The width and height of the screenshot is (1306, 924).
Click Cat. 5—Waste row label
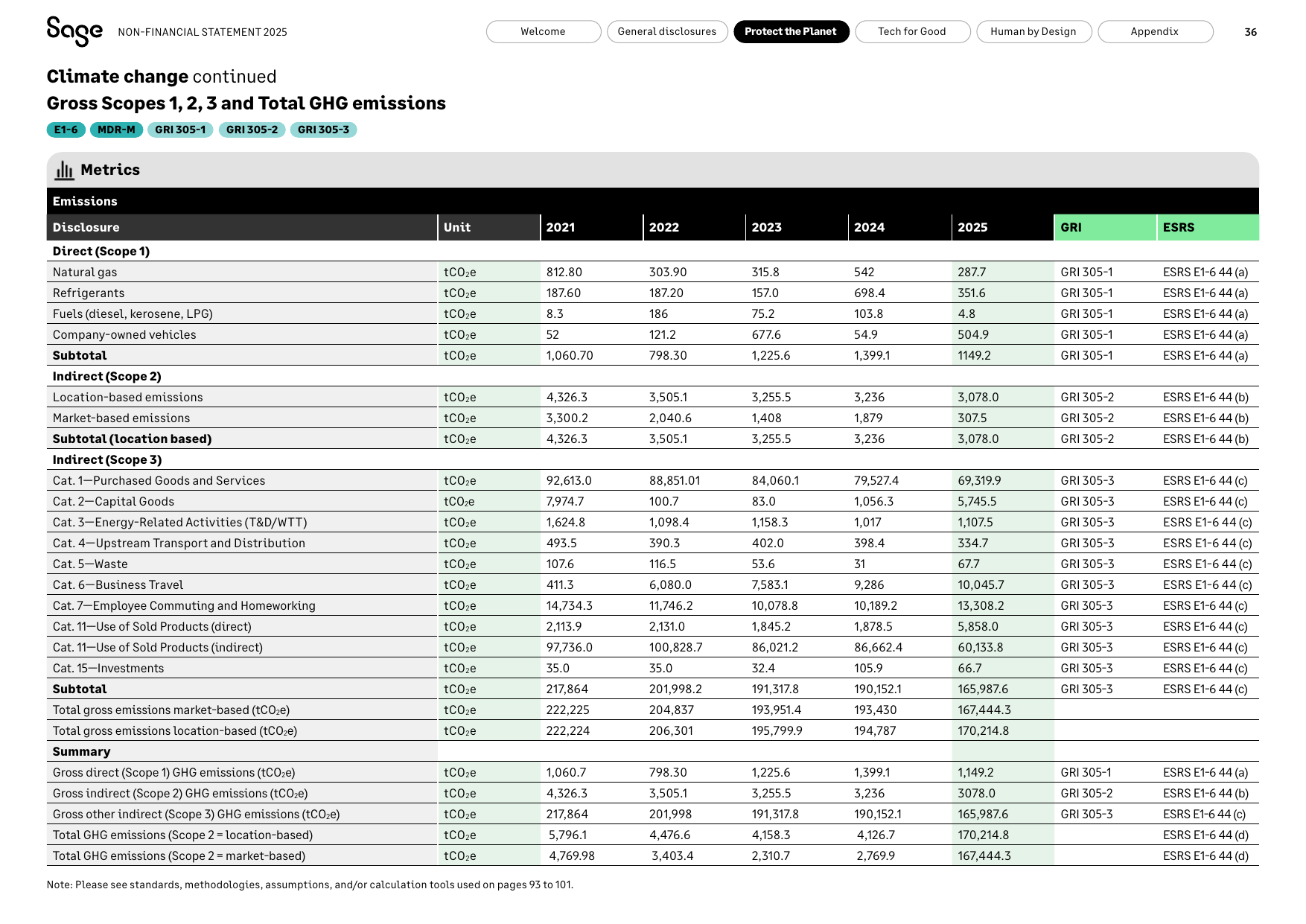click(x=90, y=564)
